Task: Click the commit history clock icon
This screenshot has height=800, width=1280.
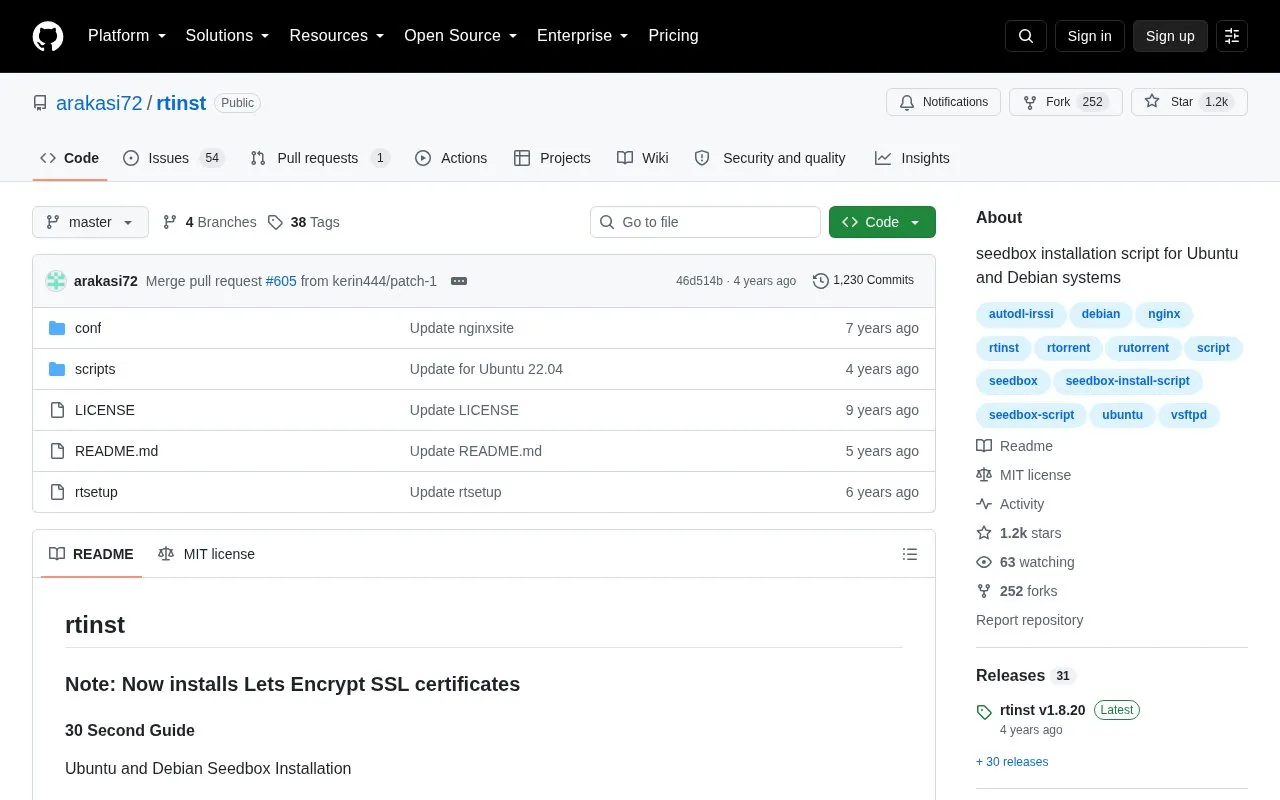Action: coord(821,281)
